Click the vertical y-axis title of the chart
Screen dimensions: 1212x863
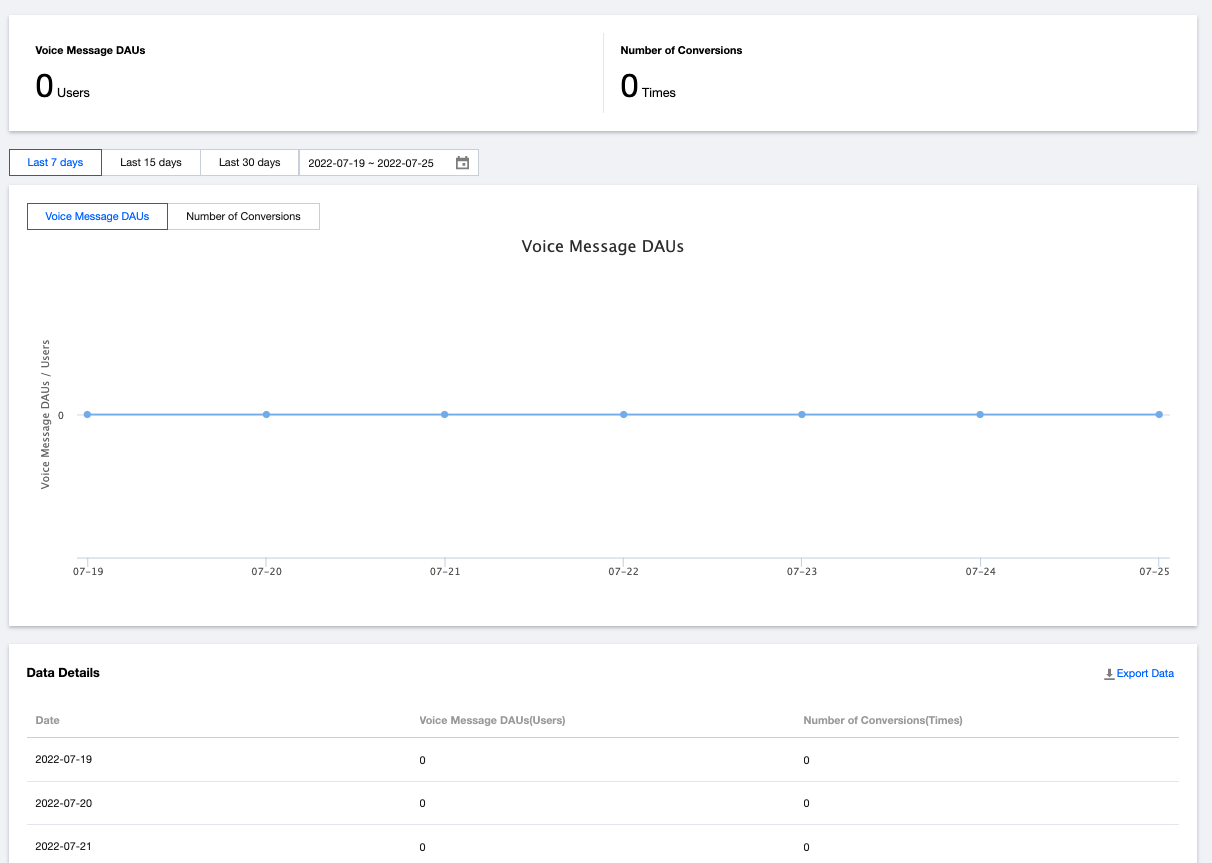tap(45, 414)
